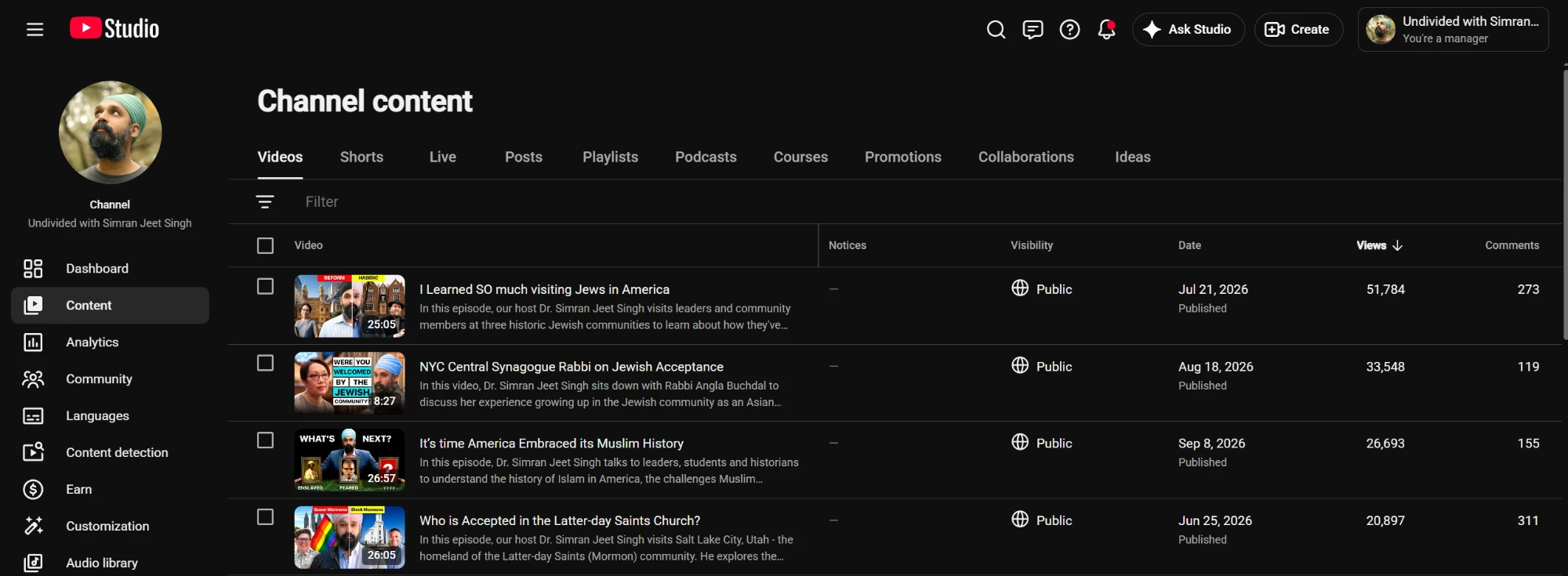
Task: Open Public visibility for Muslim History video
Action: point(1042,444)
